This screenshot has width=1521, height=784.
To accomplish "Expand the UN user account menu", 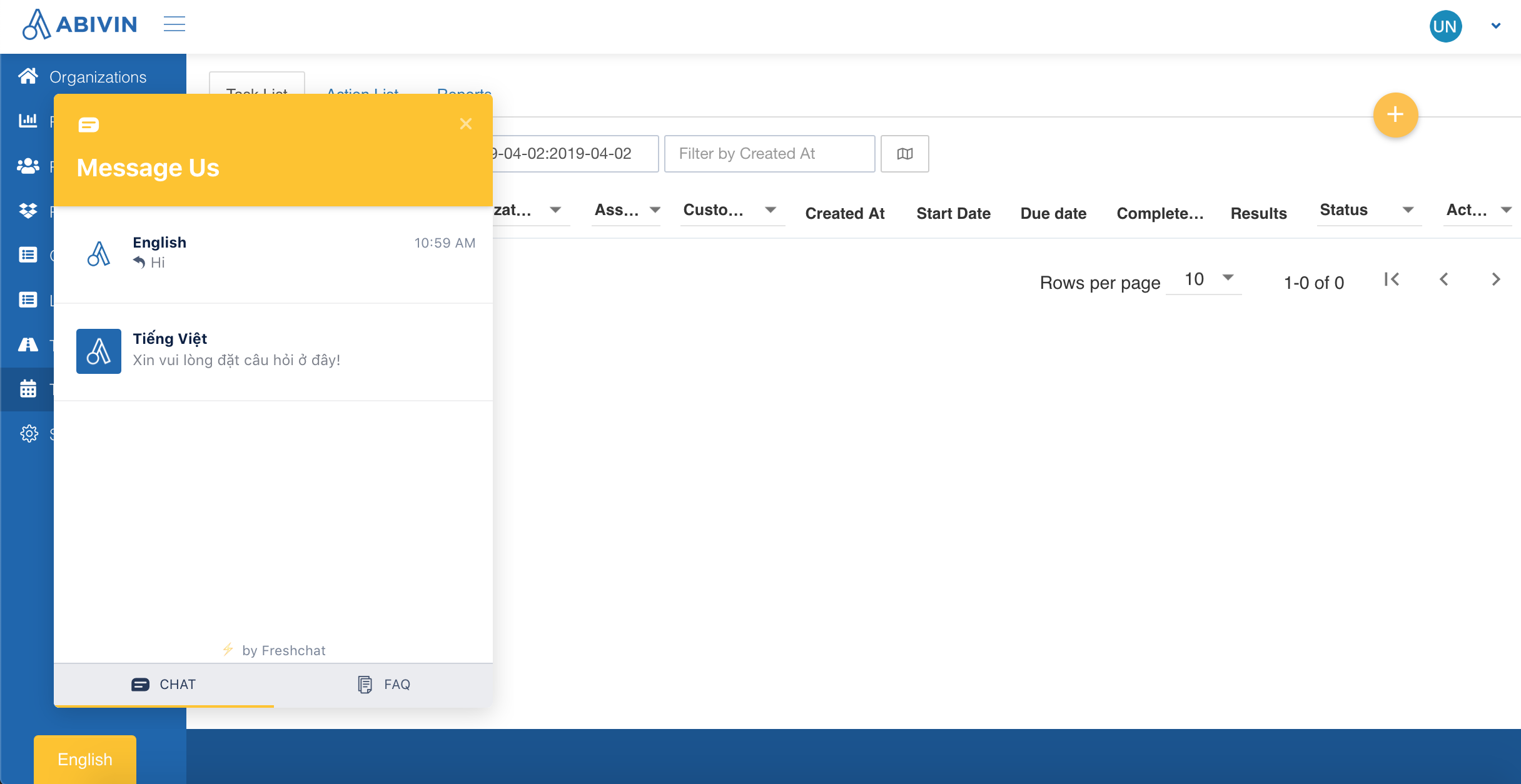I will (1495, 26).
